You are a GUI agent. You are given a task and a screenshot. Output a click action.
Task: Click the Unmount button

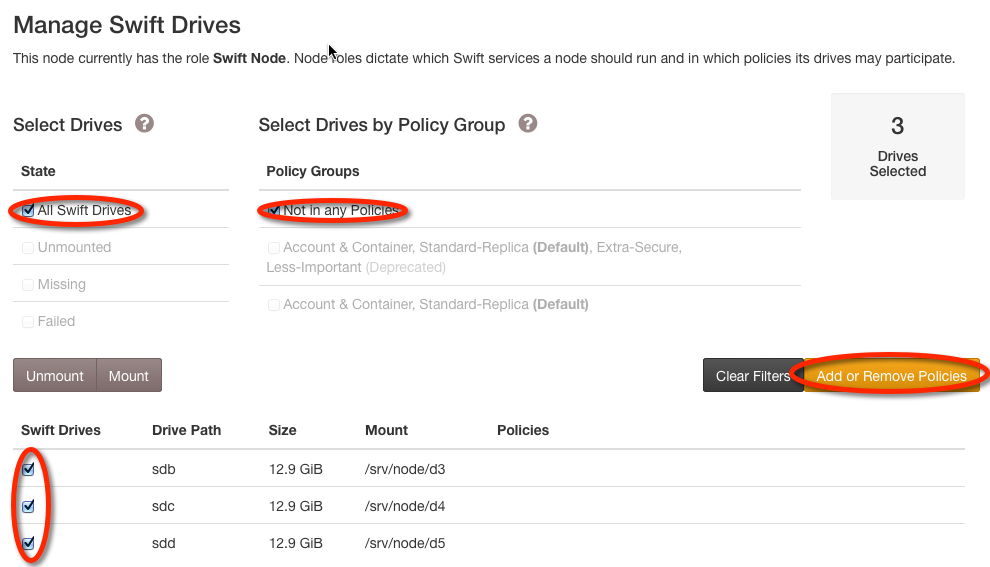[x=55, y=376]
